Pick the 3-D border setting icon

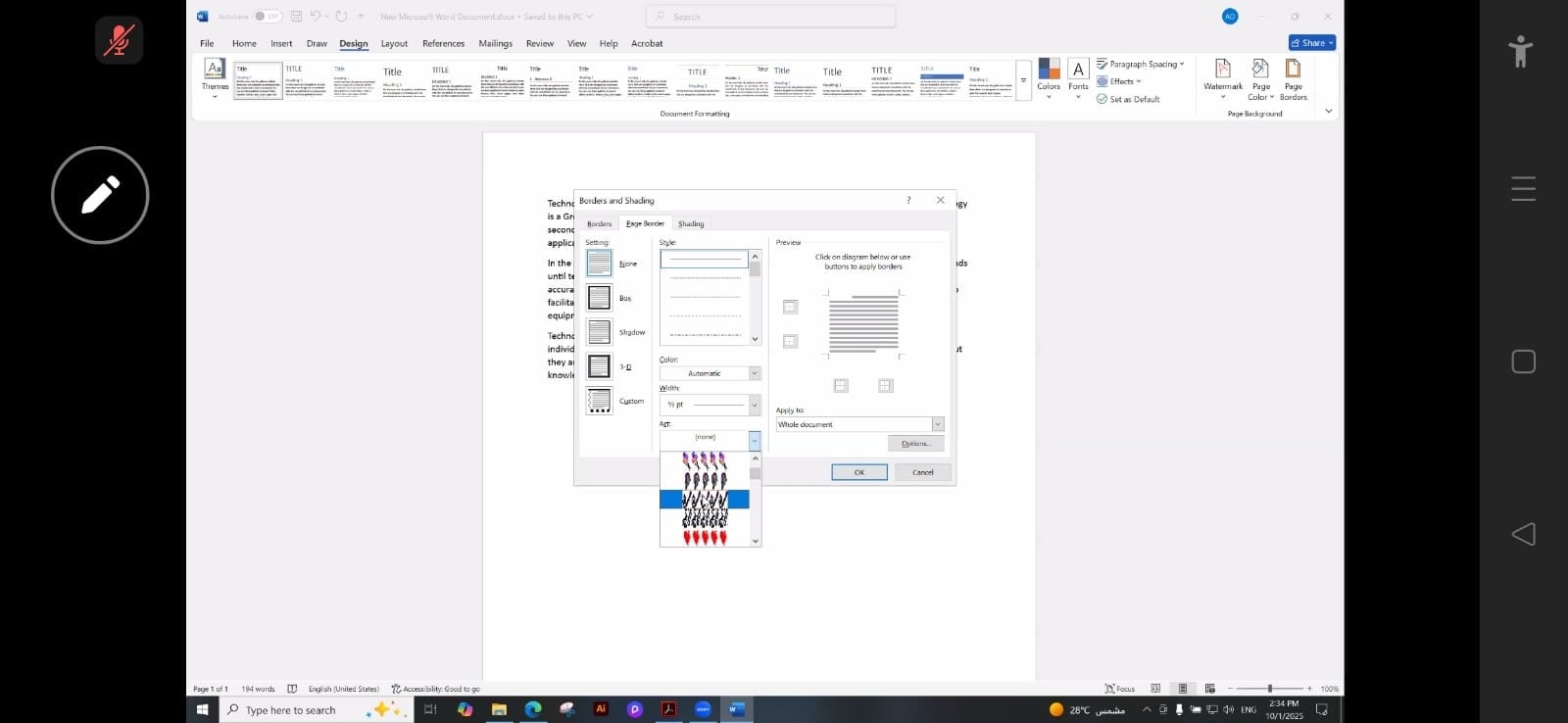(599, 366)
